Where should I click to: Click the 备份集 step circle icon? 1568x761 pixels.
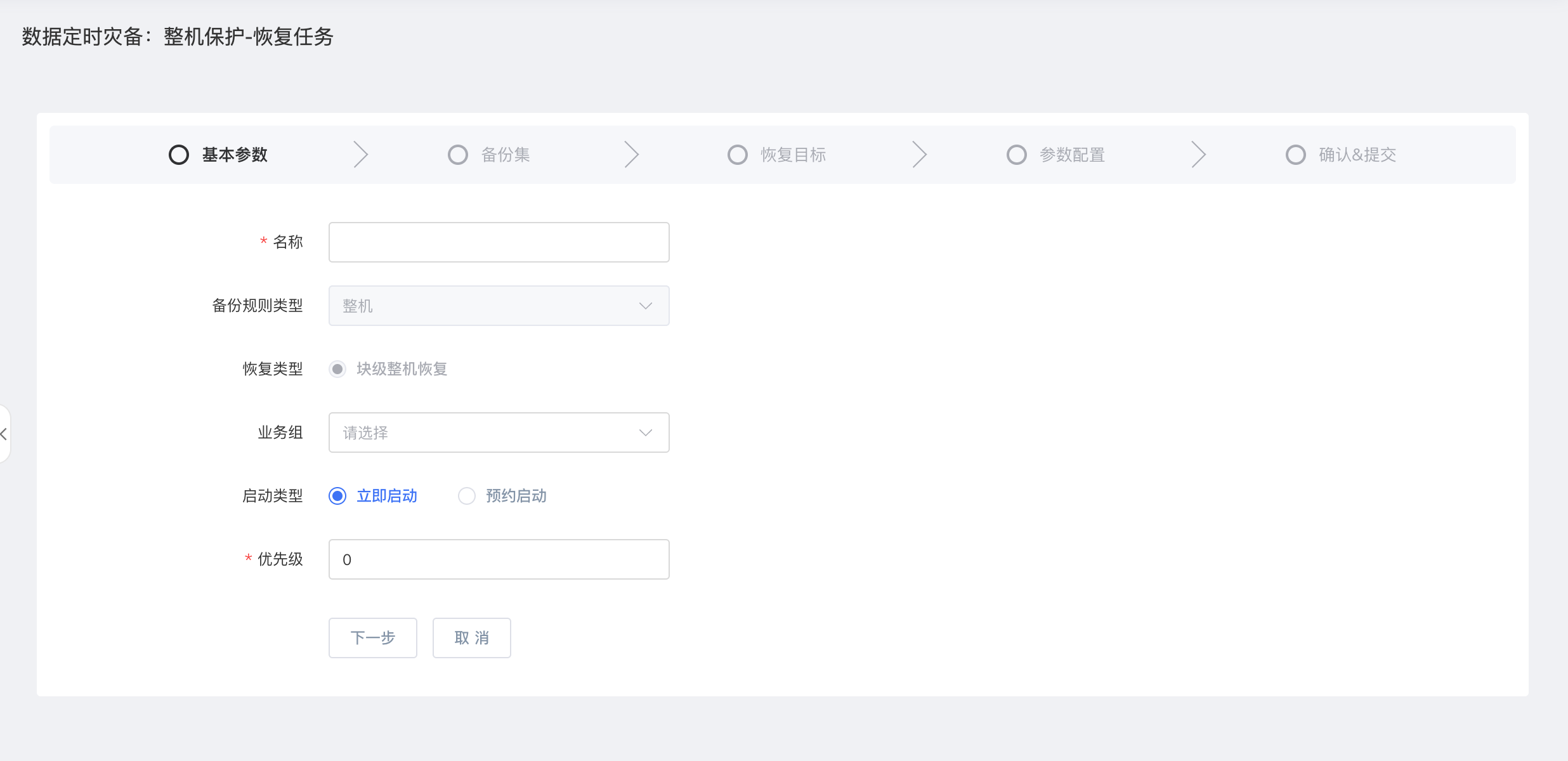(x=458, y=155)
